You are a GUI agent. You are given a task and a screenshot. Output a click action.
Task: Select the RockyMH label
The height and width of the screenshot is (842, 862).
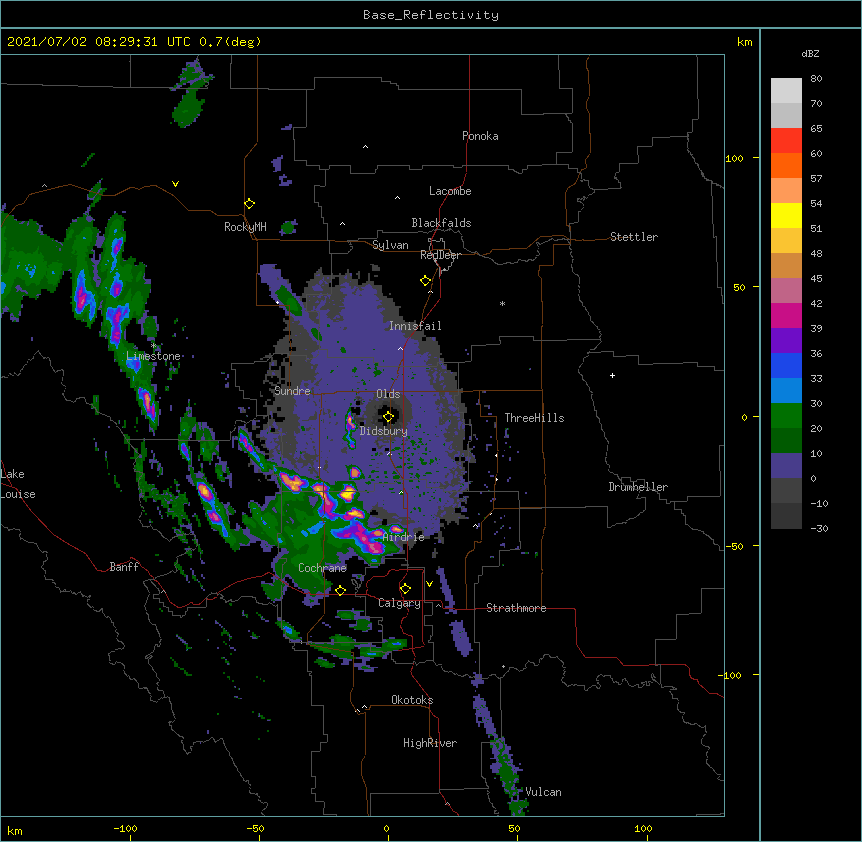point(245,227)
